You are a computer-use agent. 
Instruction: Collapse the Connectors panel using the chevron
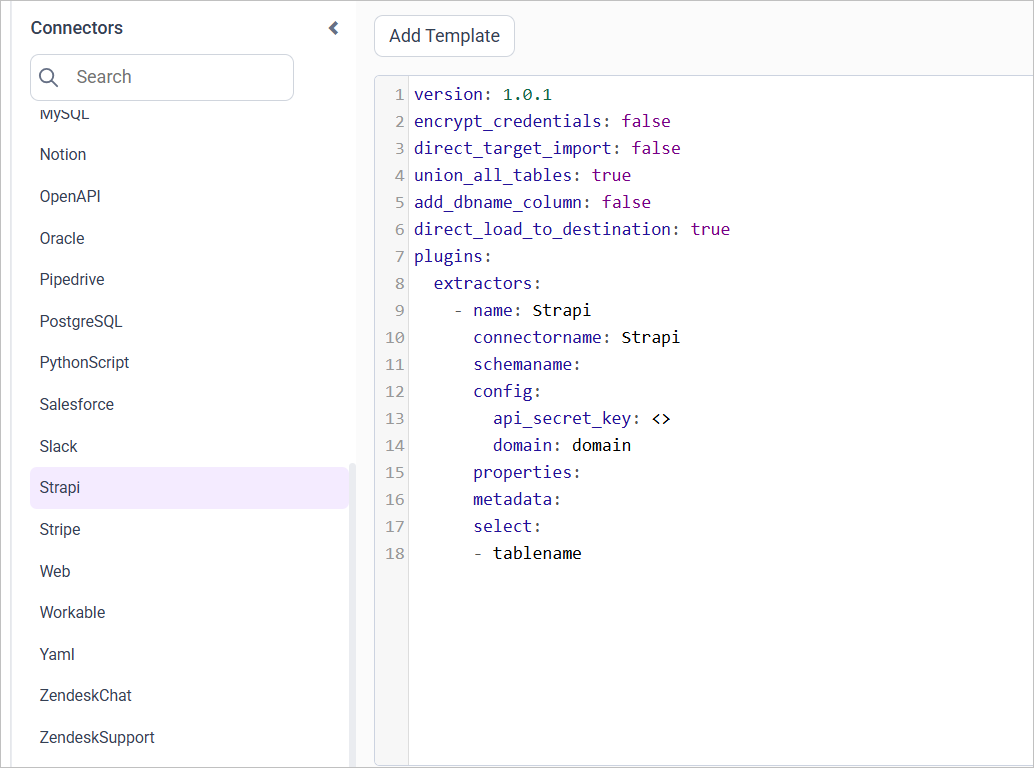click(x=333, y=28)
